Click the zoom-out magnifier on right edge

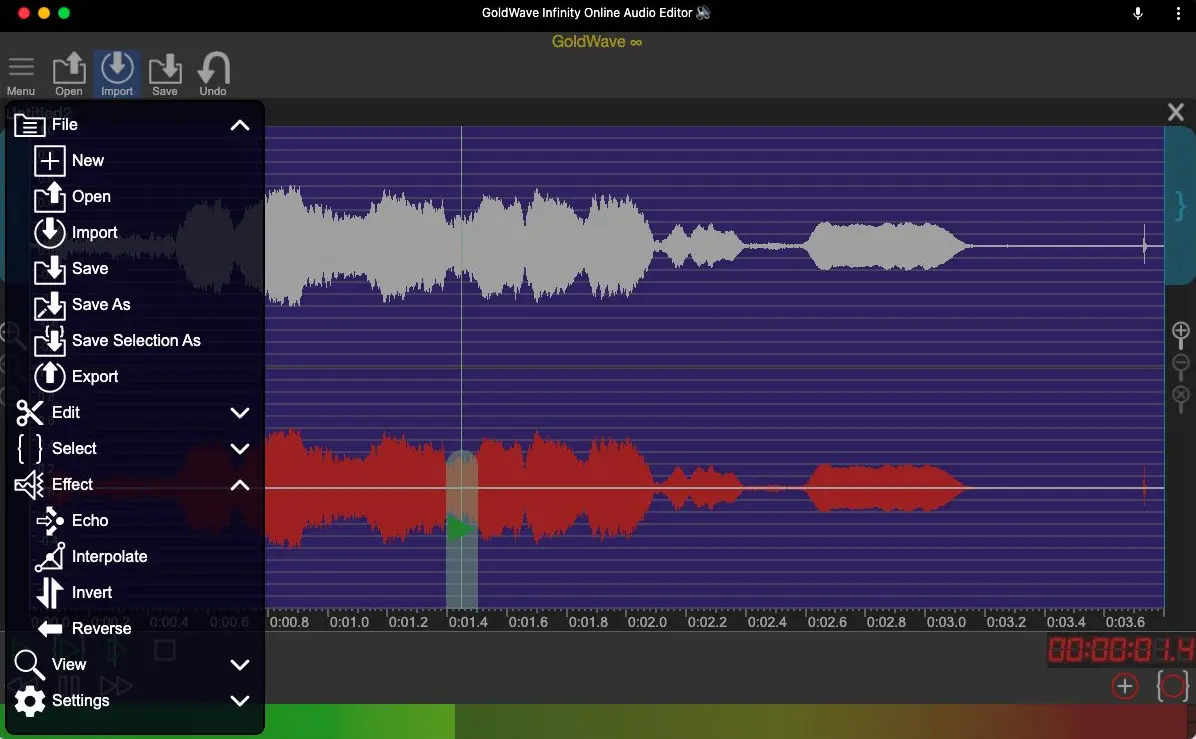1180,366
